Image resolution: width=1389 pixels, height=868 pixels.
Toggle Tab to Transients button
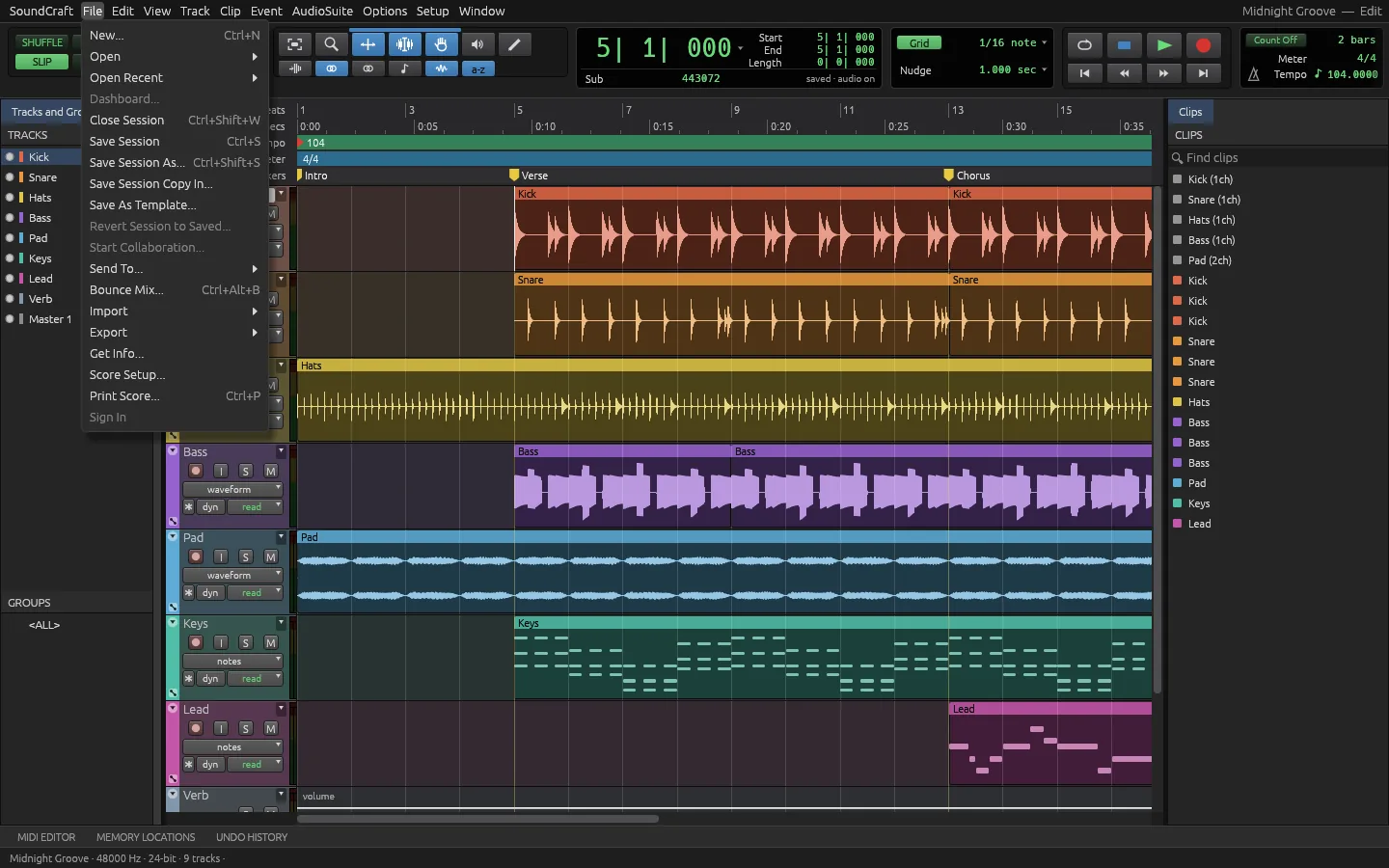click(x=294, y=68)
